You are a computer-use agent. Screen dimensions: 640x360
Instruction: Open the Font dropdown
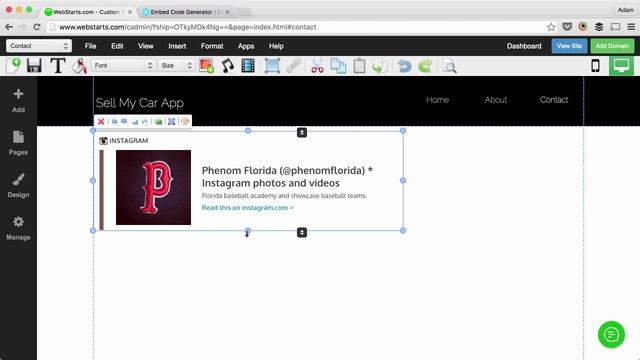[x=123, y=65]
